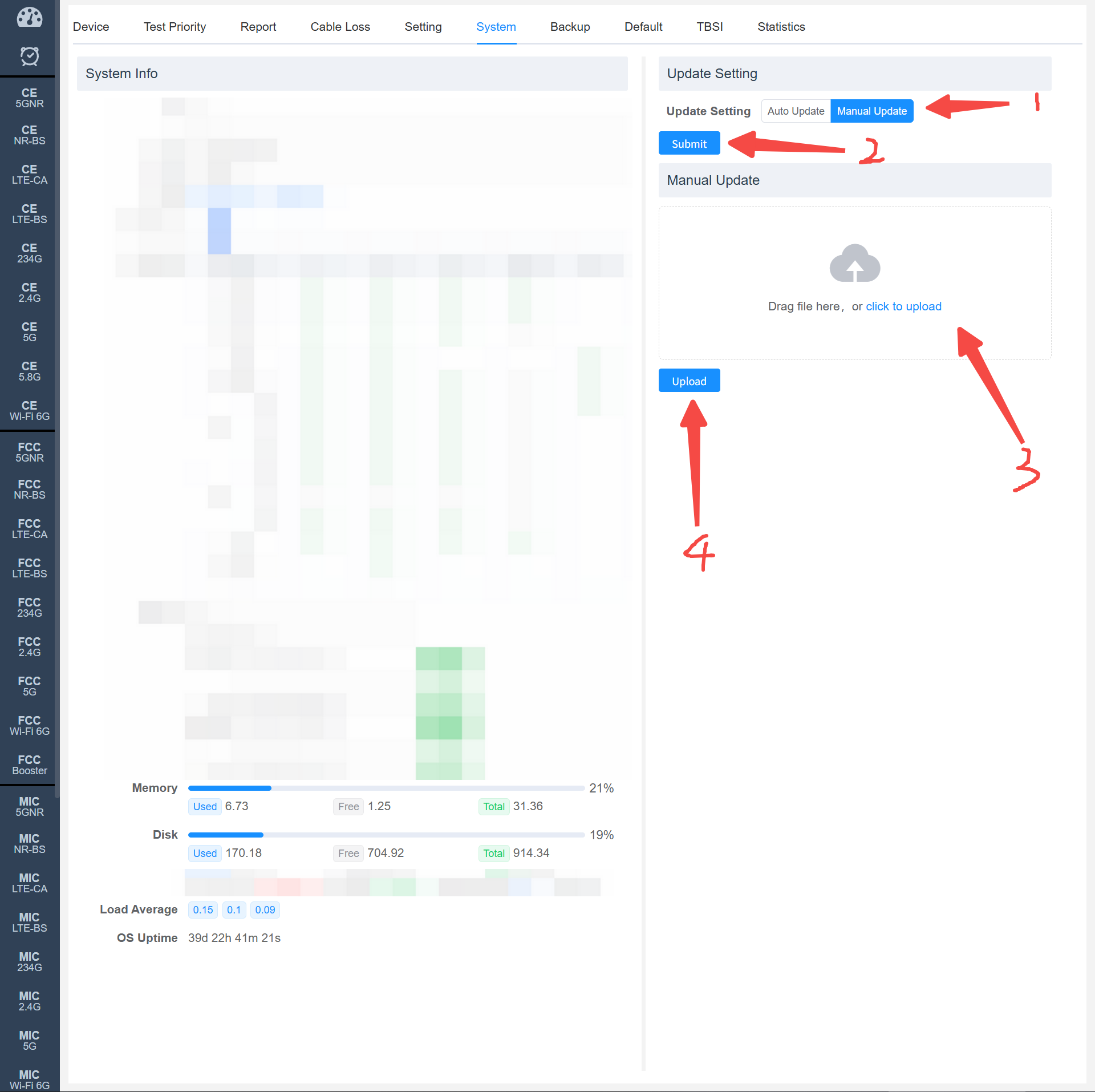The height and width of the screenshot is (1092, 1095).
Task: Select CE LTE-CA sidebar entry
Action: (x=29, y=175)
